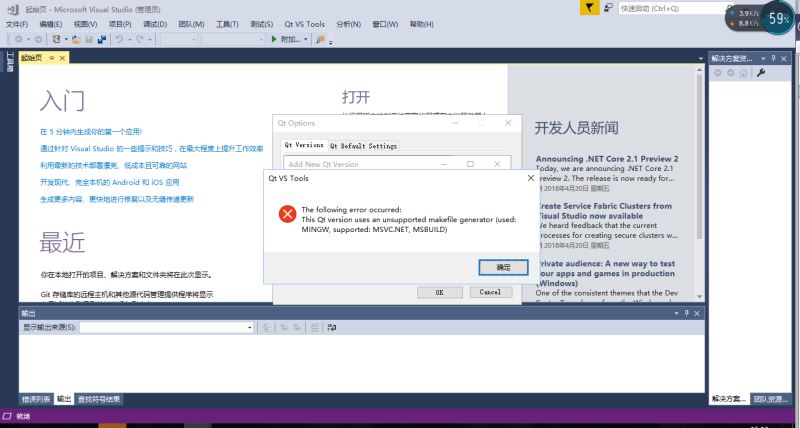The image size is (800, 428).
Task: Click the save toolbar icon
Action: 89,39
